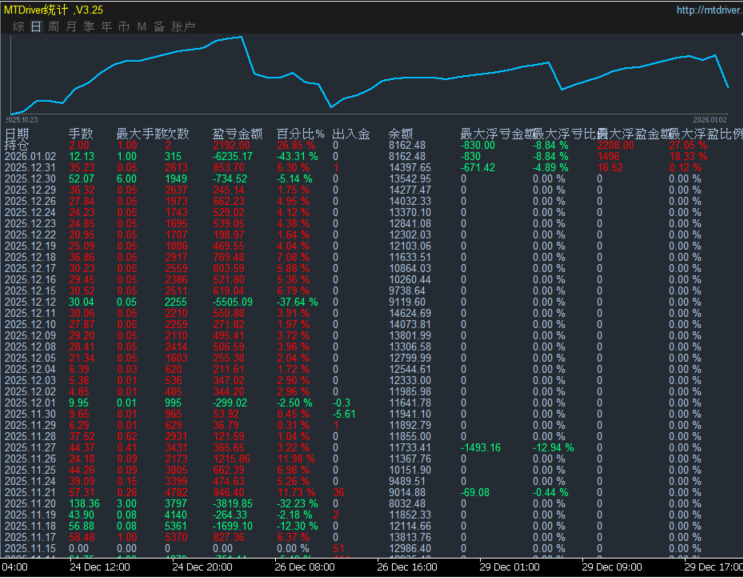Click the -69.08 floating loss value
743x578 pixels.
click(x=475, y=493)
